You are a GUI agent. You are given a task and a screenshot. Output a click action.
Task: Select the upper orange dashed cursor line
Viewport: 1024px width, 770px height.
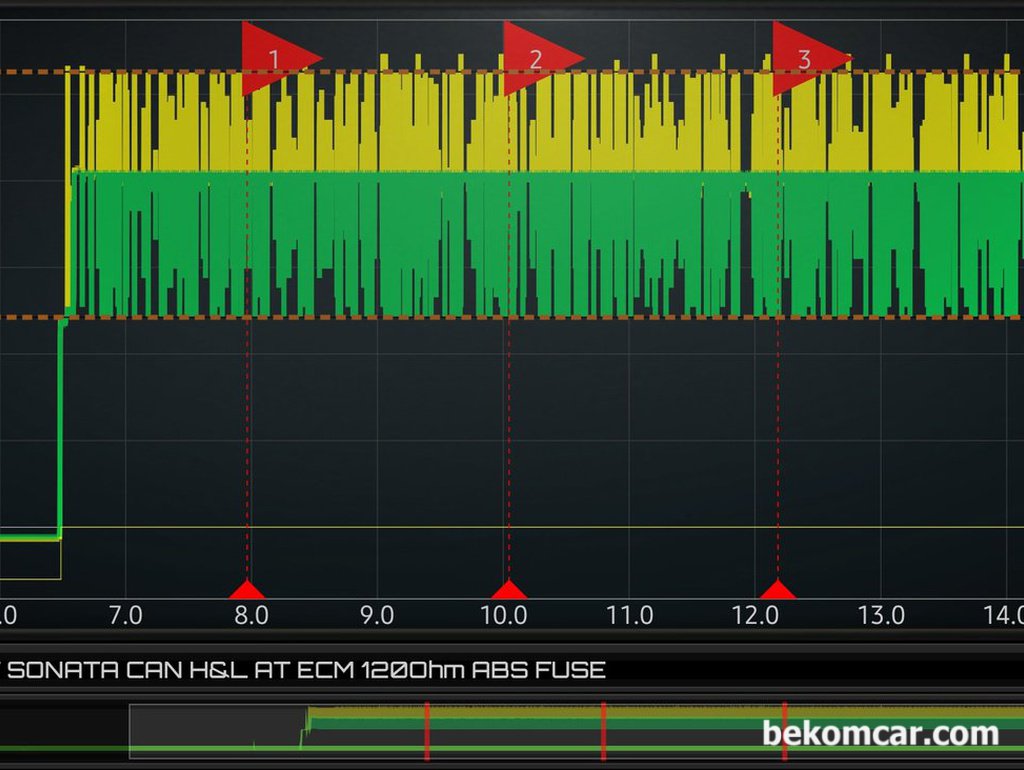(x=512, y=72)
